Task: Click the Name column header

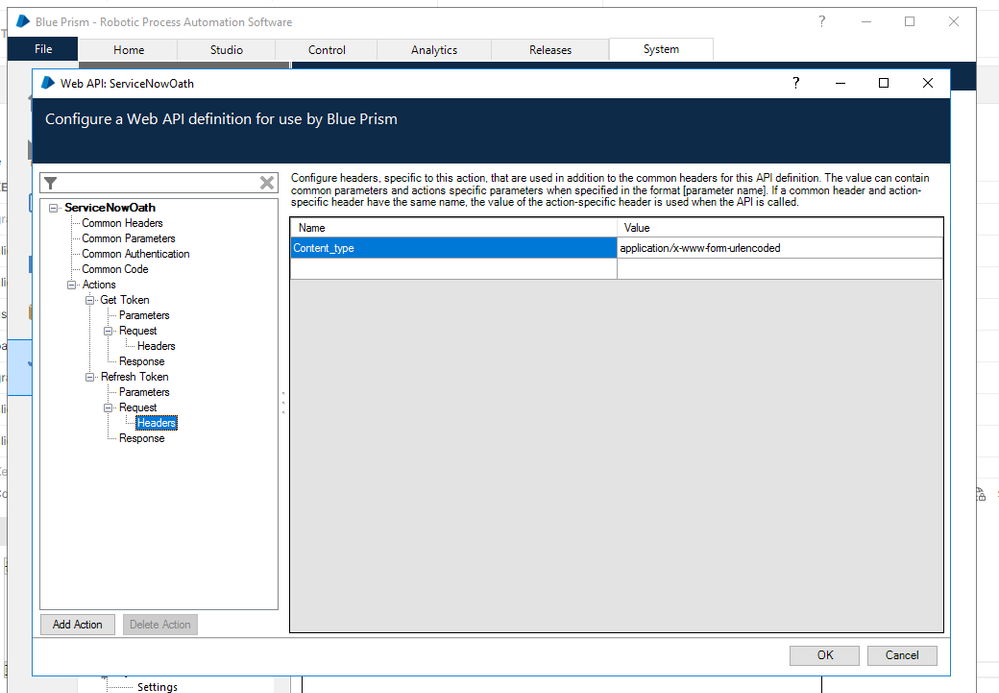Action: click(x=454, y=227)
